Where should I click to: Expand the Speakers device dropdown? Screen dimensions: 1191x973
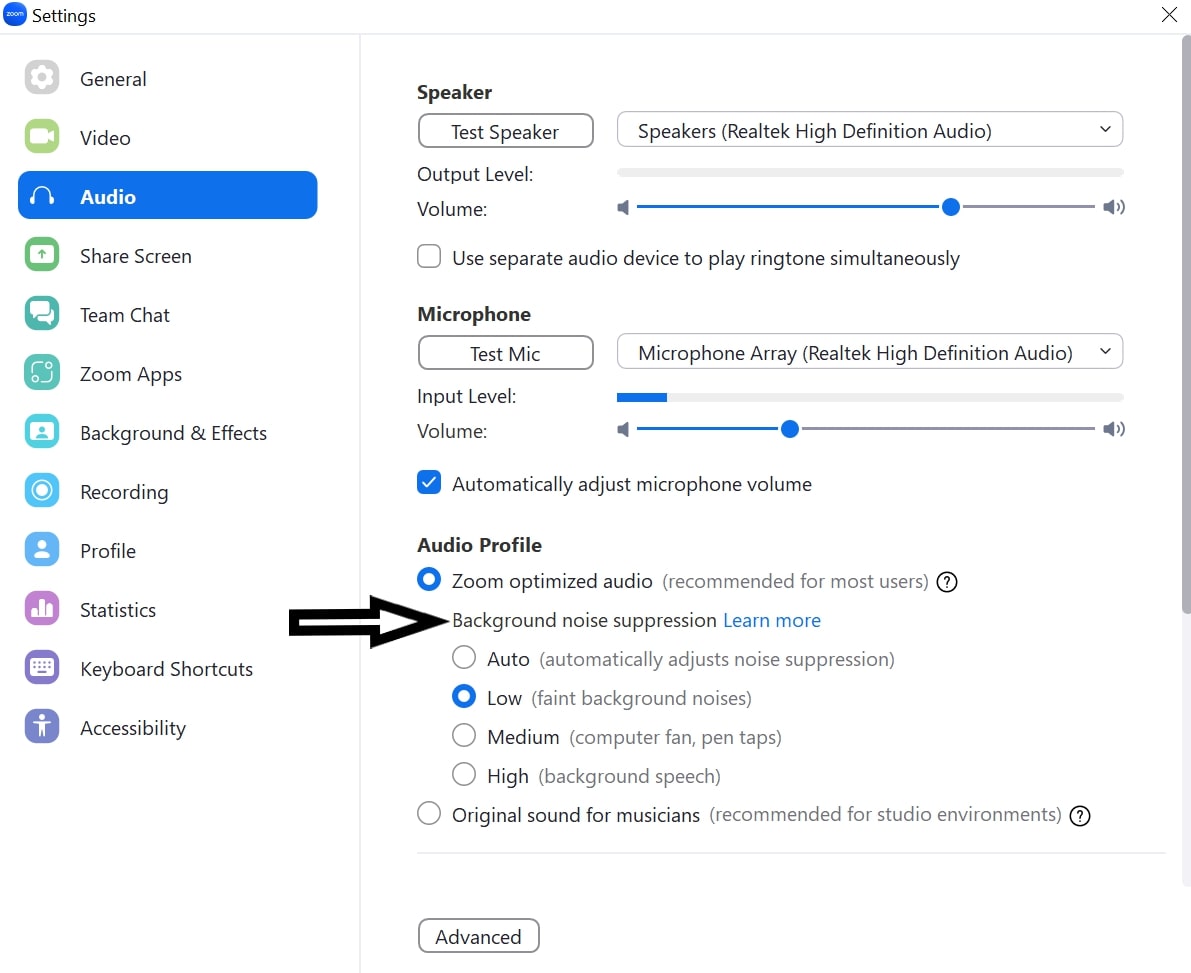[870, 130]
